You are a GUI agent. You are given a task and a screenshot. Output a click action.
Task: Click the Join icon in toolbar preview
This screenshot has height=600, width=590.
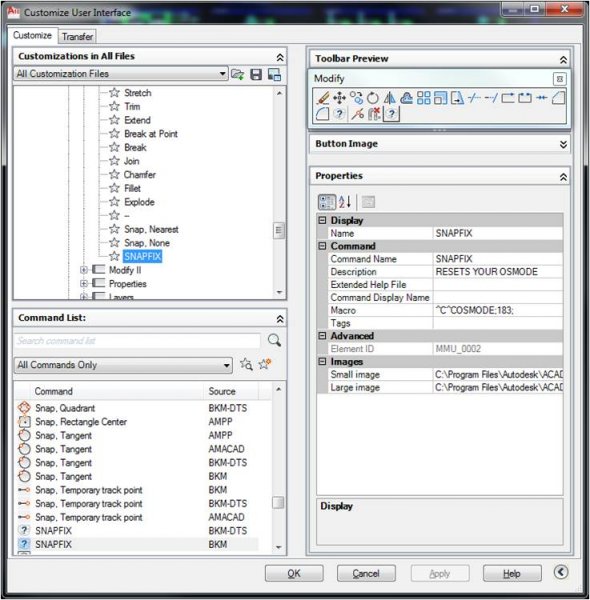point(542,98)
